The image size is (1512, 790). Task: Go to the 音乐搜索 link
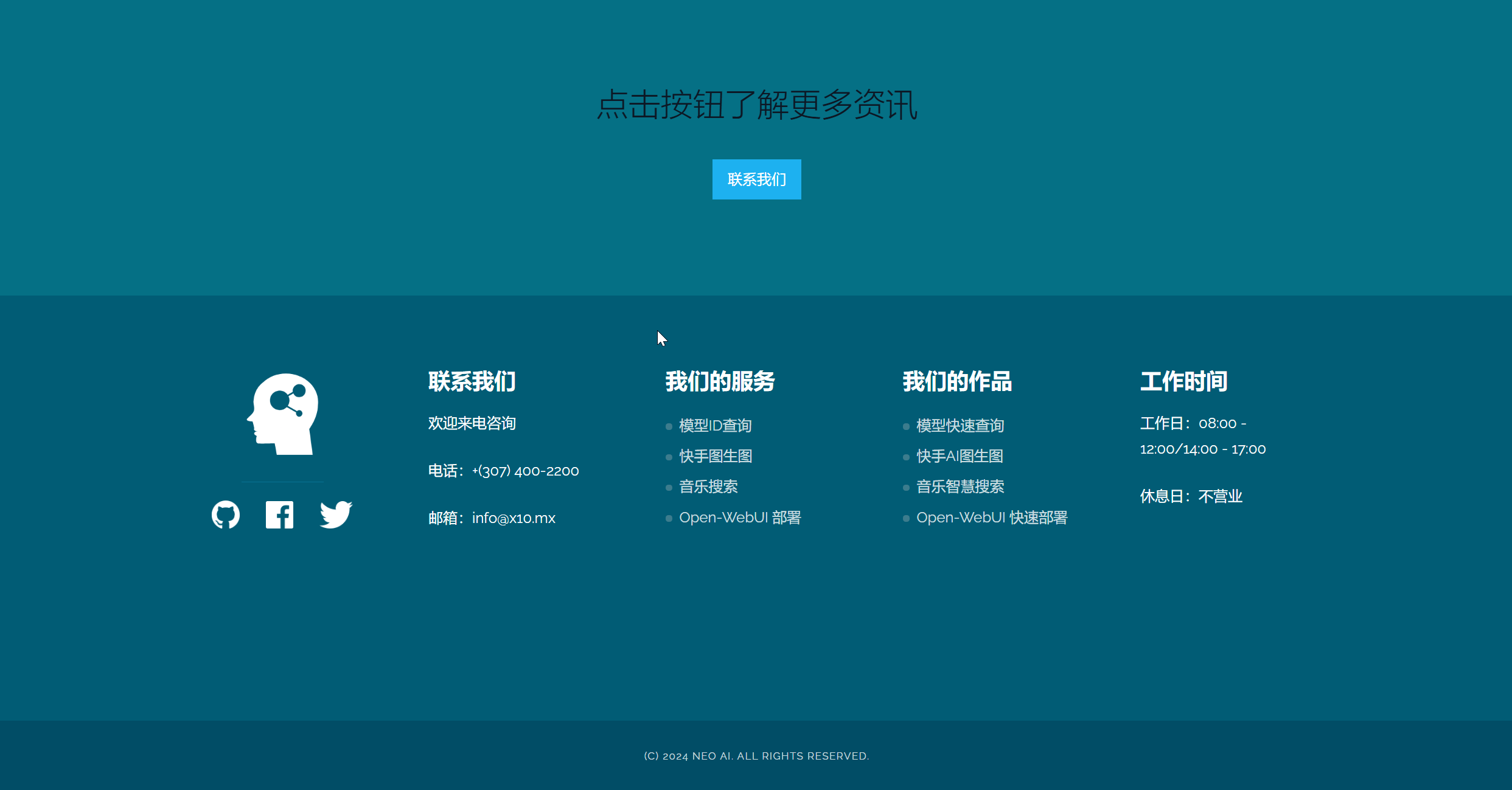[x=708, y=487]
